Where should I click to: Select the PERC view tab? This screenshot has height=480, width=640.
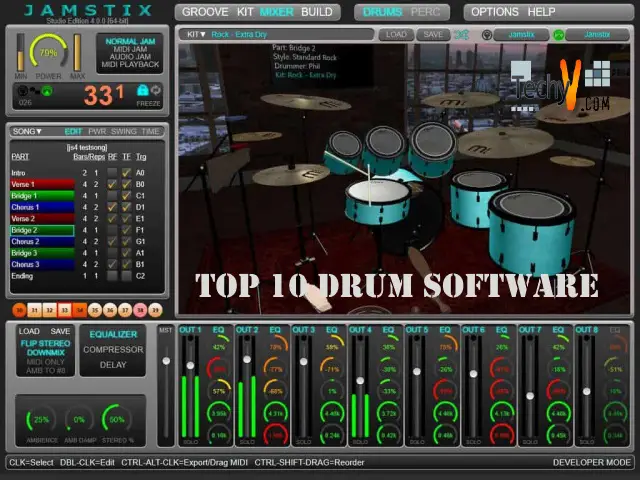click(425, 12)
